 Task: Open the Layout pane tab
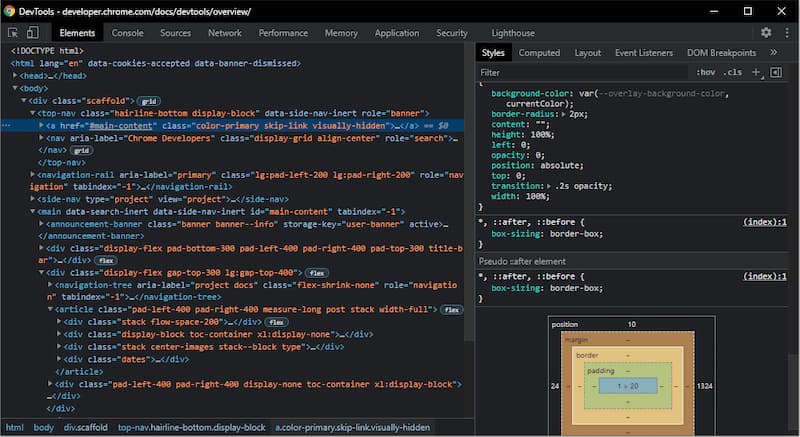click(x=587, y=53)
